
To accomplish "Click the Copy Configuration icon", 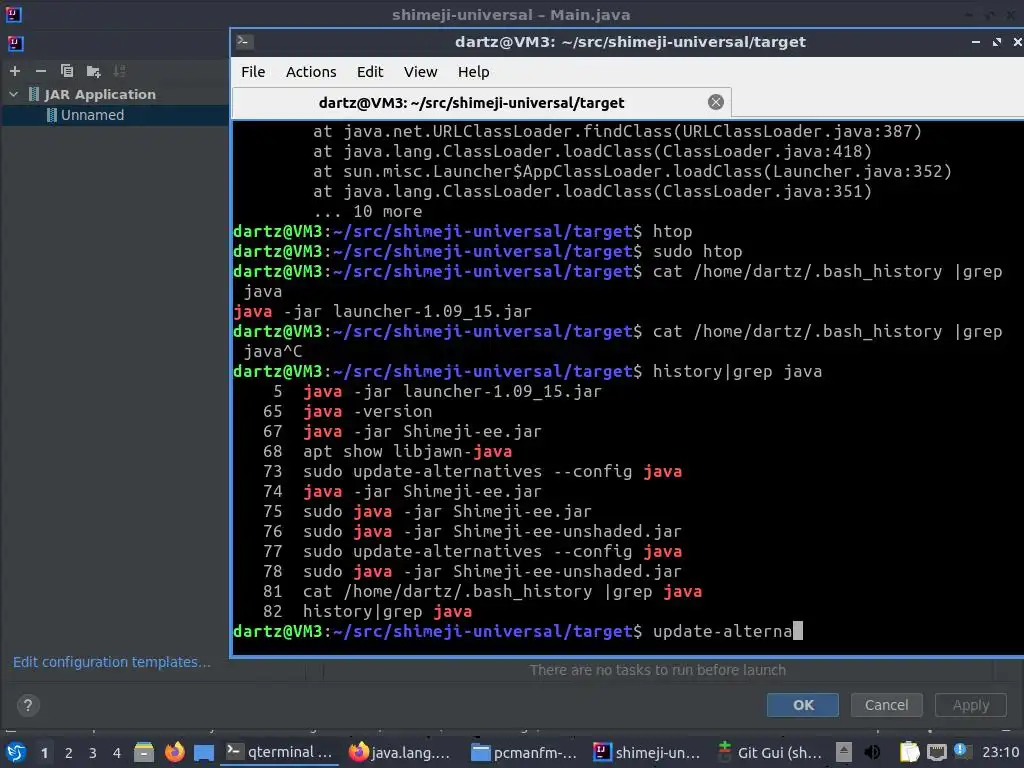I will point(67,71).
